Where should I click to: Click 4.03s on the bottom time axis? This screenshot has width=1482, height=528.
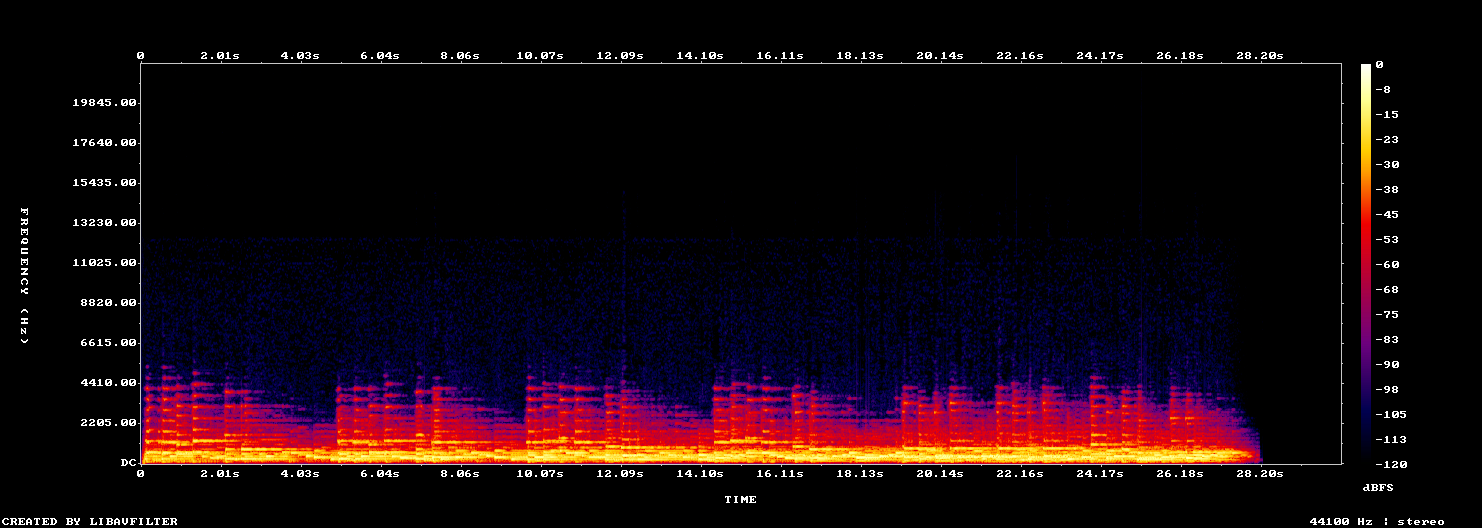300,473
